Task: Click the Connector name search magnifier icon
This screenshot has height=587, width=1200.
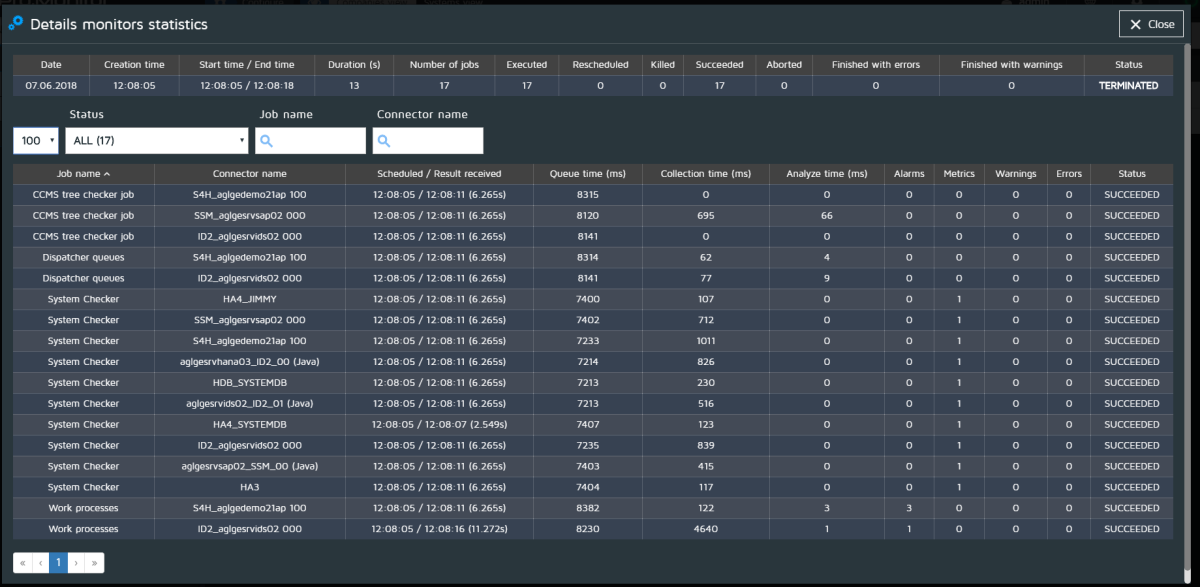Action: [x=385, y=141]
